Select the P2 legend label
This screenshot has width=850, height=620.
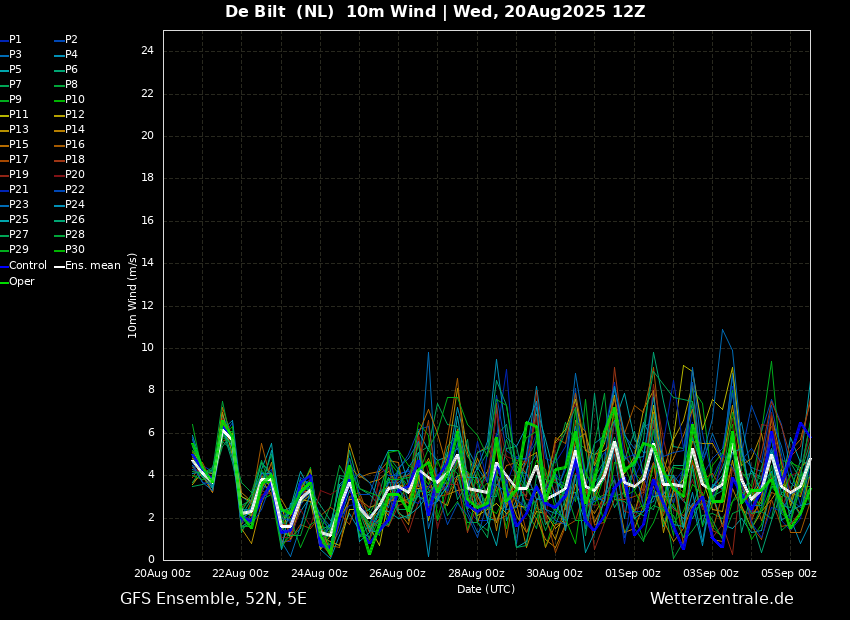coord(71,40)
